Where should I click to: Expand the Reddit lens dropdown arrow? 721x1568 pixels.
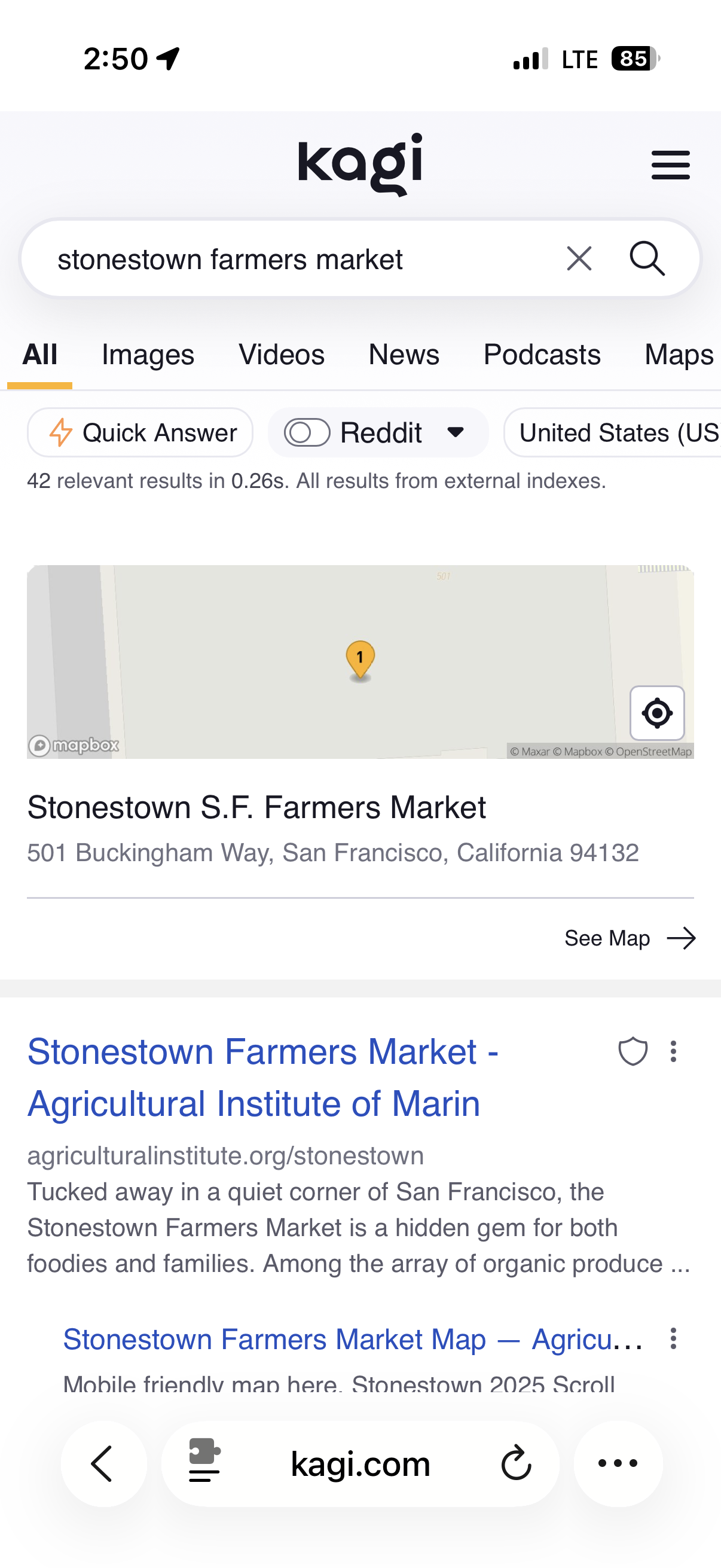pos(455,433)
